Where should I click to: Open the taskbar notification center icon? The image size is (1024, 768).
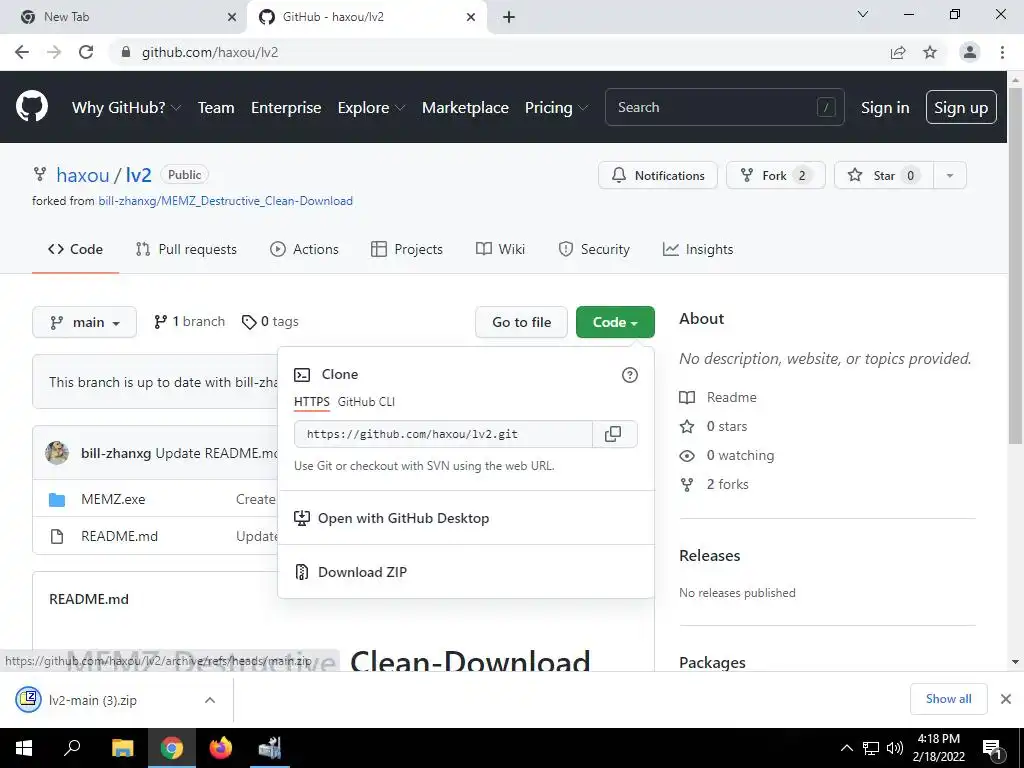coord(992,748)
